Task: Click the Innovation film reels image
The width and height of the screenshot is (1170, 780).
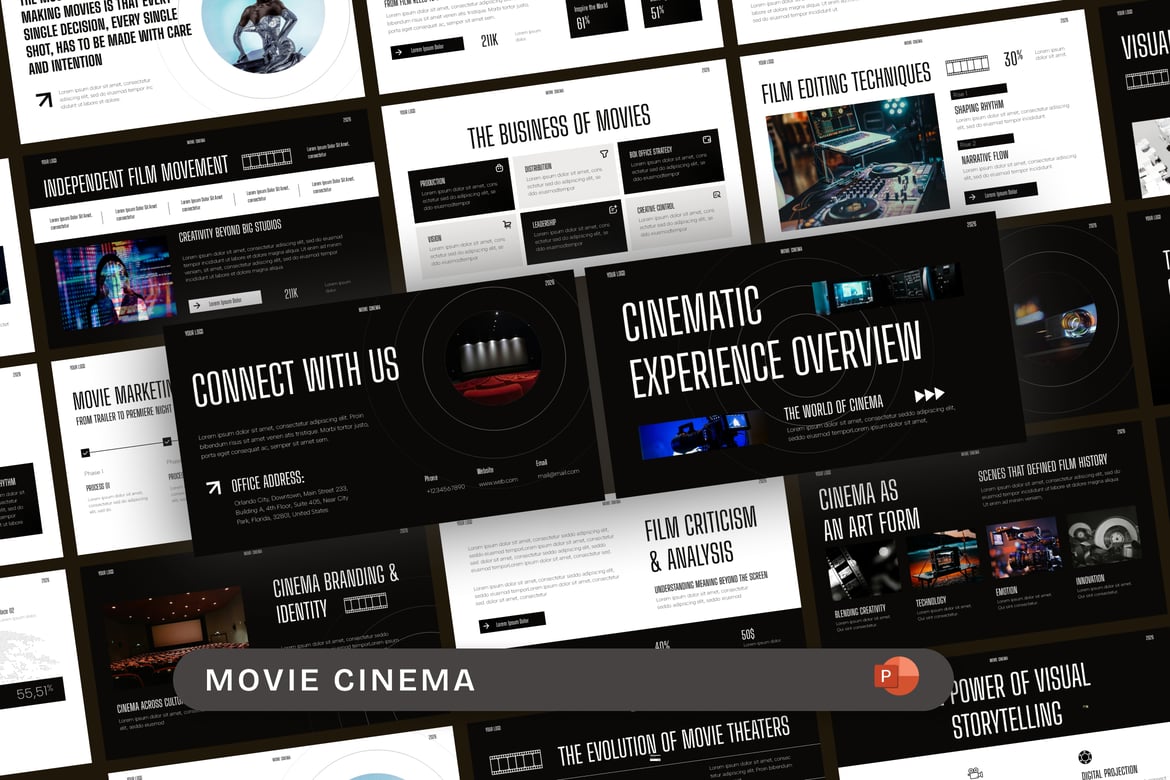Action: tap(1103, 537)
